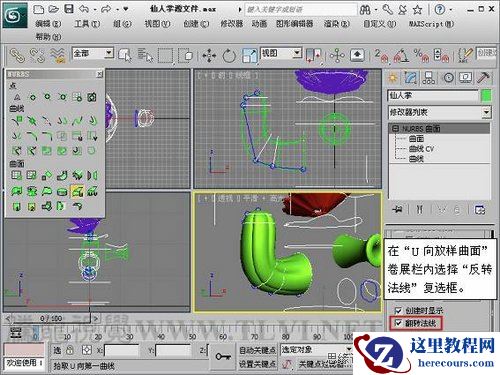The height and width of the screenshot is (375, 500).
Task: Click the binoculars search icon
Action: (x=365, y=10)
